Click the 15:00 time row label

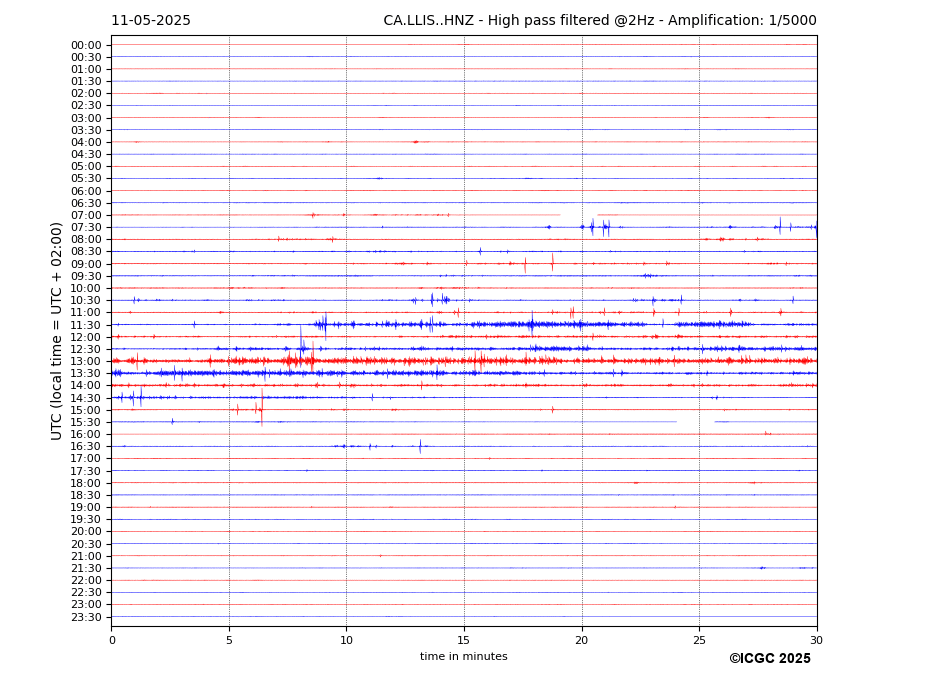coord(86,410)
